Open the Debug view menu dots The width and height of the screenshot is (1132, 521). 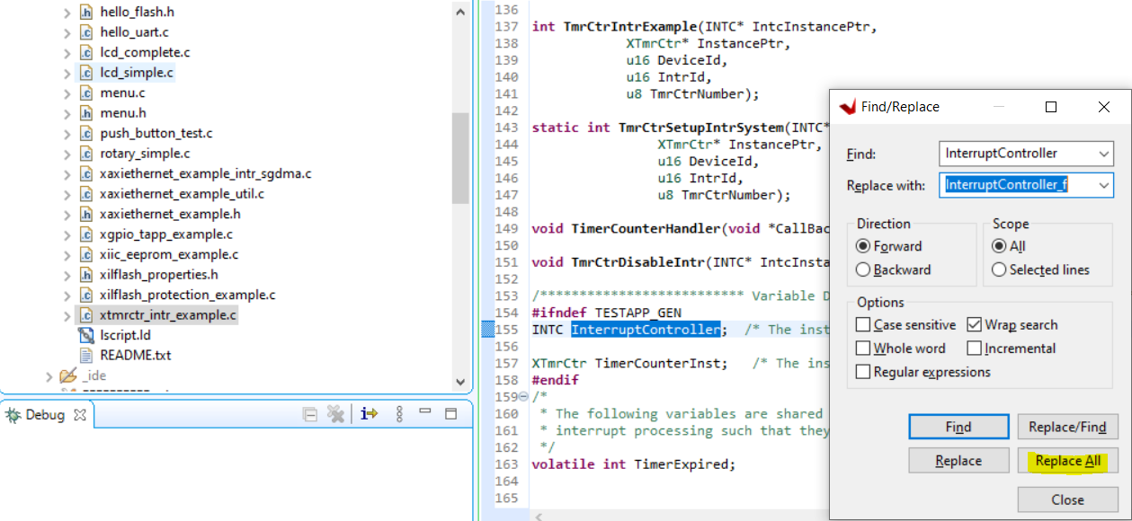pyautogui.click(x=399, y=414)
